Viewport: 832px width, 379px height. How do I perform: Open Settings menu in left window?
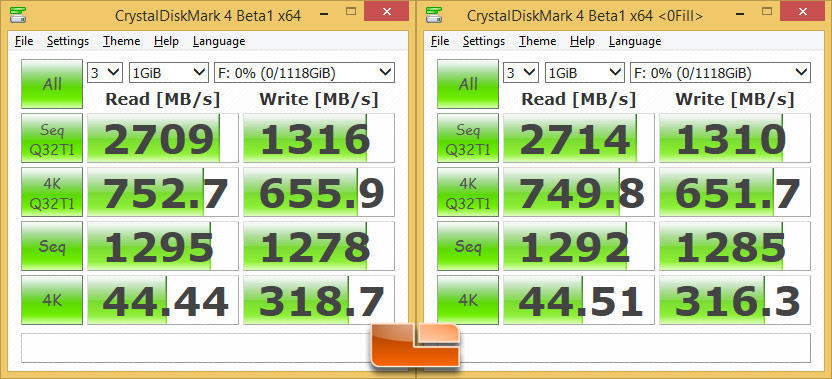[x=68, y=41]
